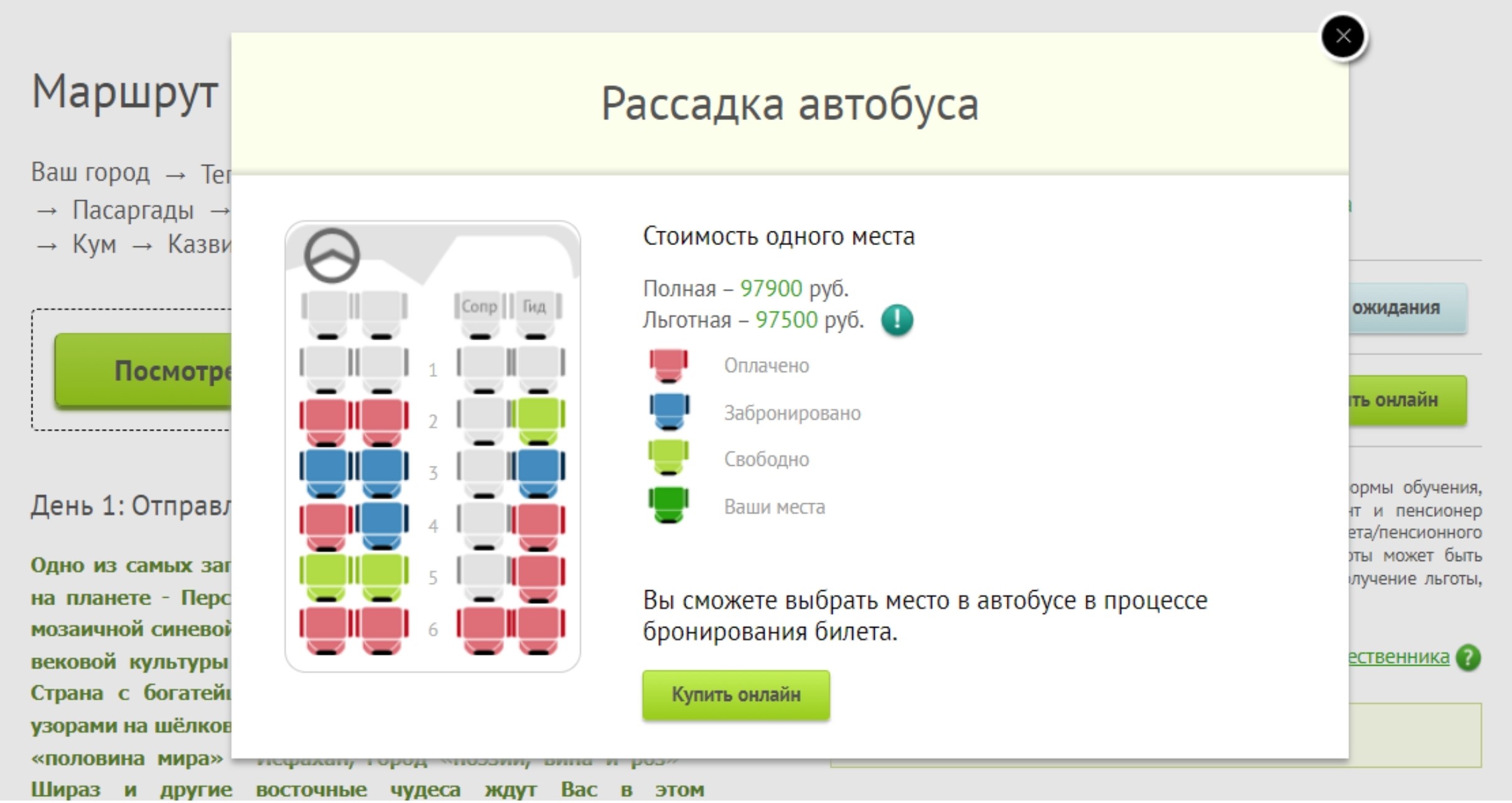Select free green seat in row 2 right side

tap(538, 420)
